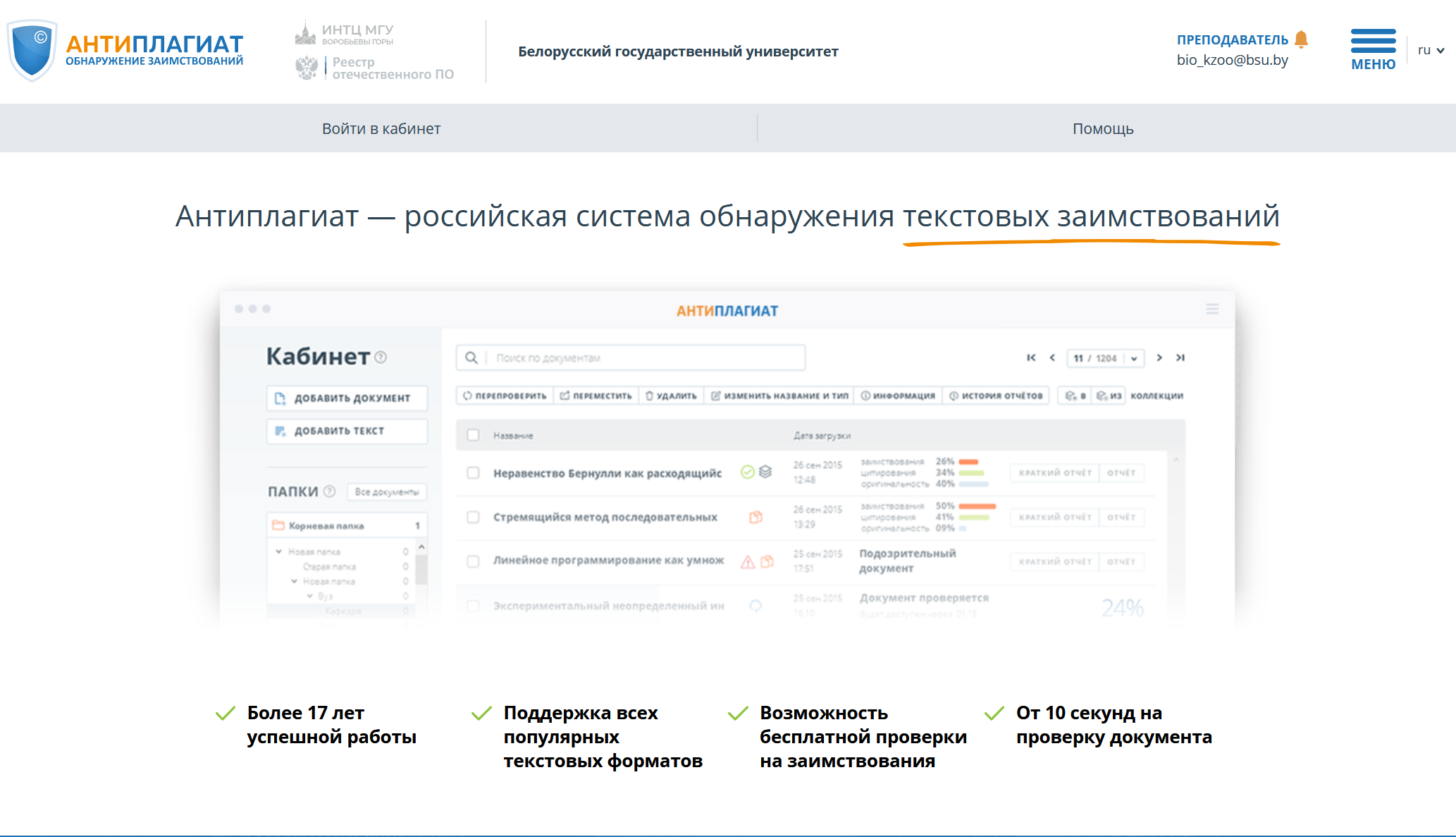Viewport: 1456px width, 837px height.
Task: Click the ИНТЦ МГУ Воробьевы горы logo
Action: point(344,34)
